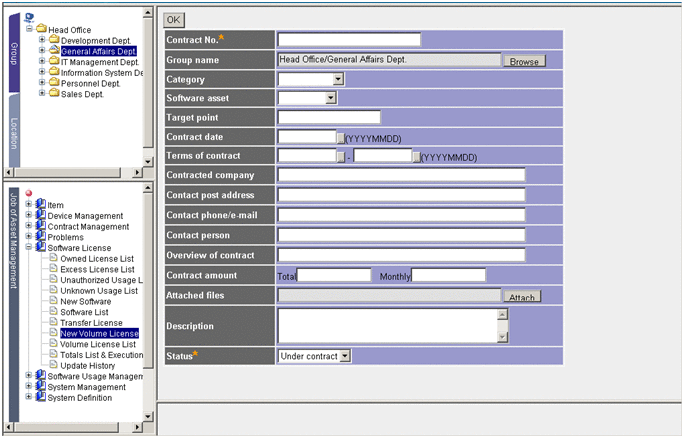The image size is (685, 440).
Task: Click the Head Office folder icon
Action: pyautogui.click(x=42, y=30)
